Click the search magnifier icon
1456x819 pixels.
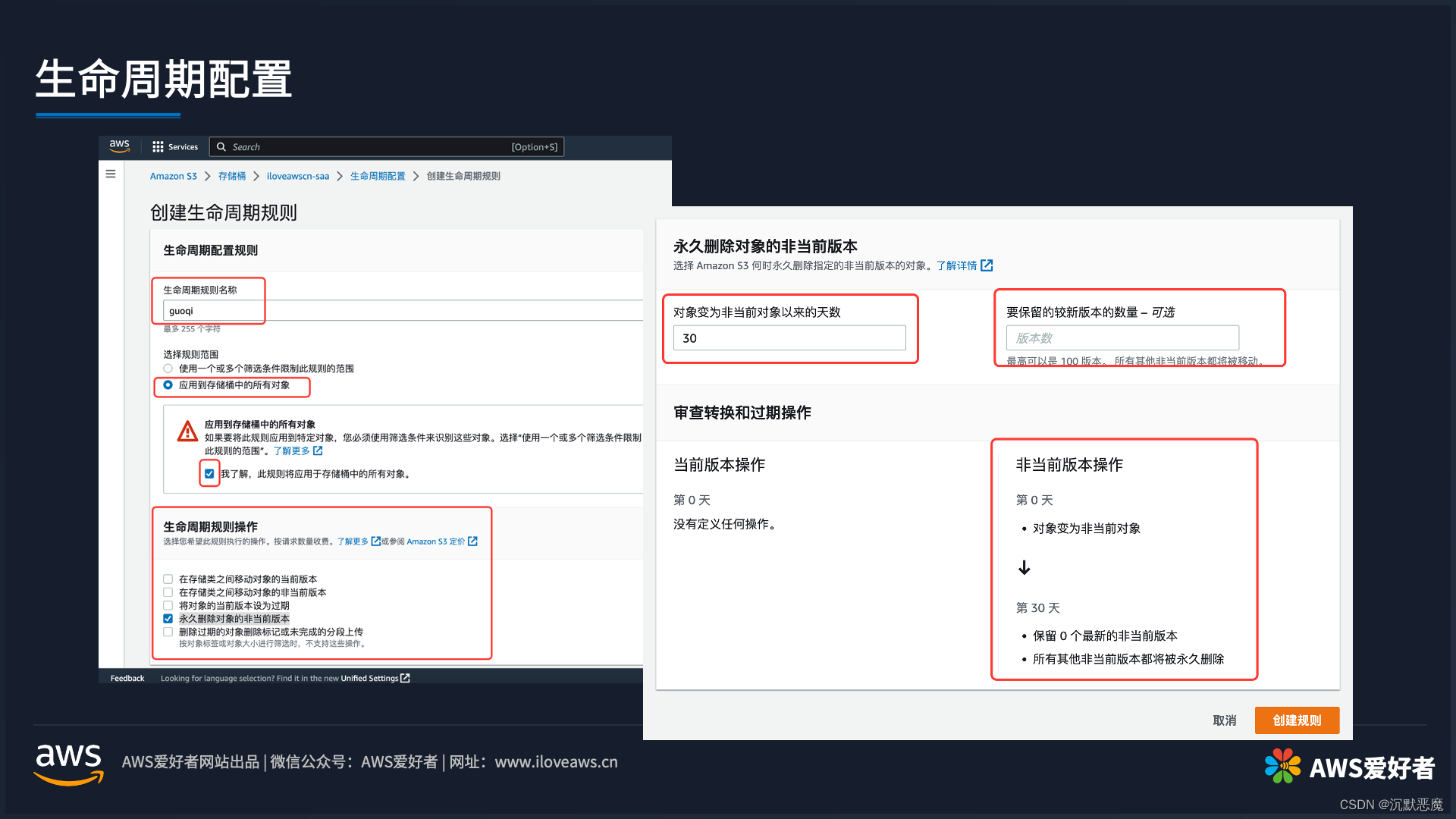pos(221,147)
